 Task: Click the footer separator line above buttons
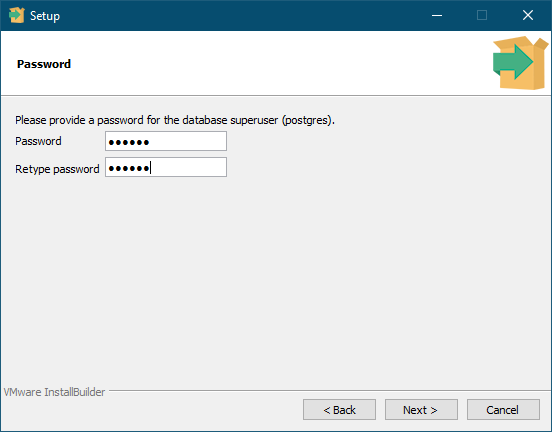point(330,390)
